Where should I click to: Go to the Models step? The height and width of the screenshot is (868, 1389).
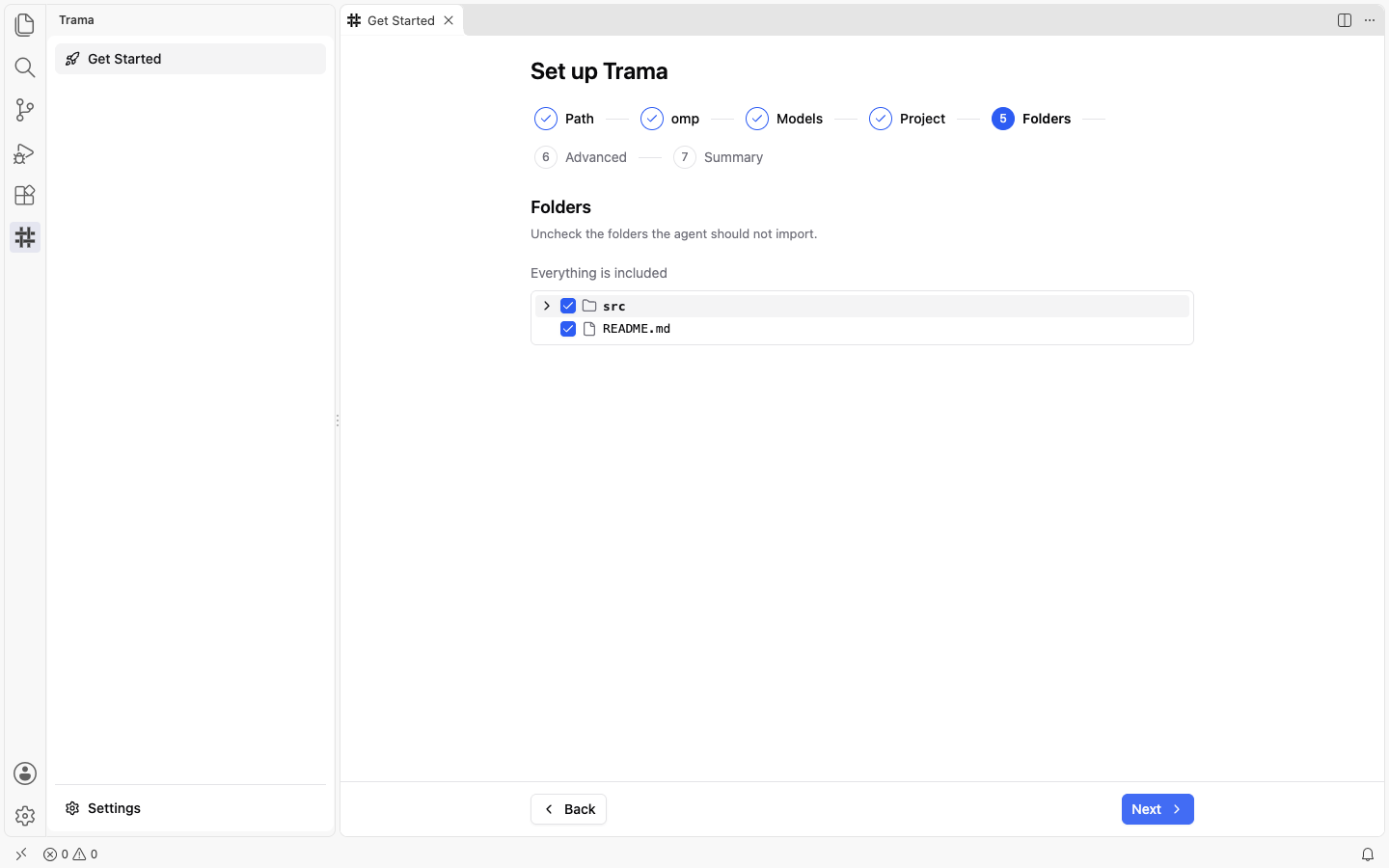coord(784,119)
